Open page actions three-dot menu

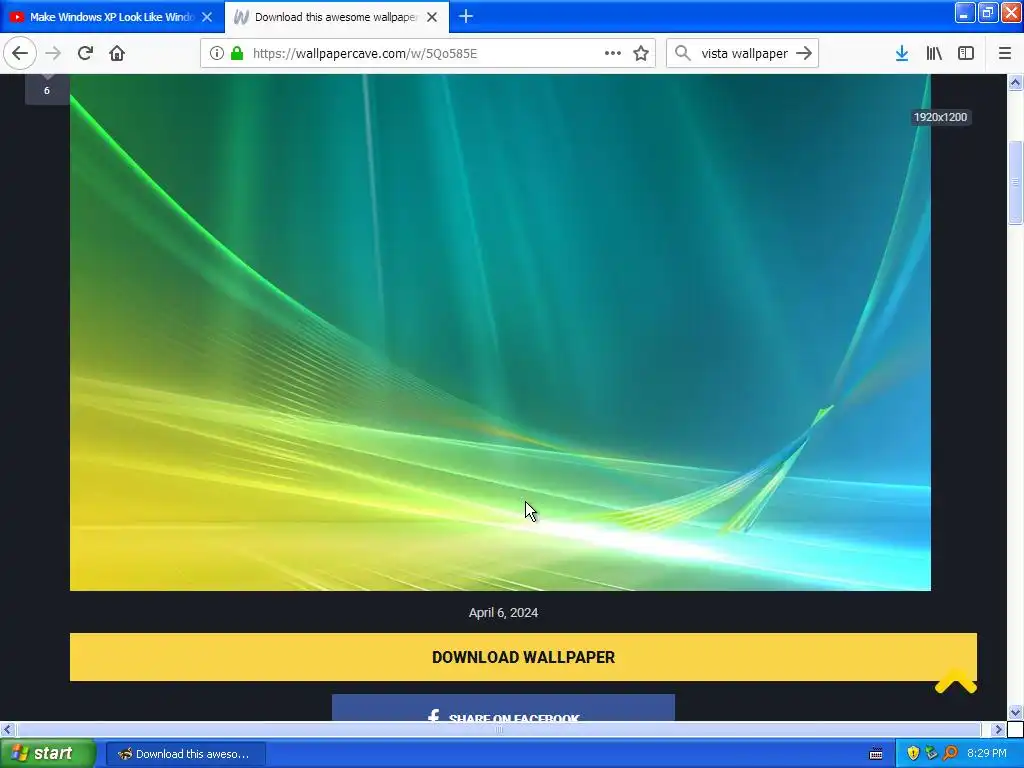pos(613,54)
